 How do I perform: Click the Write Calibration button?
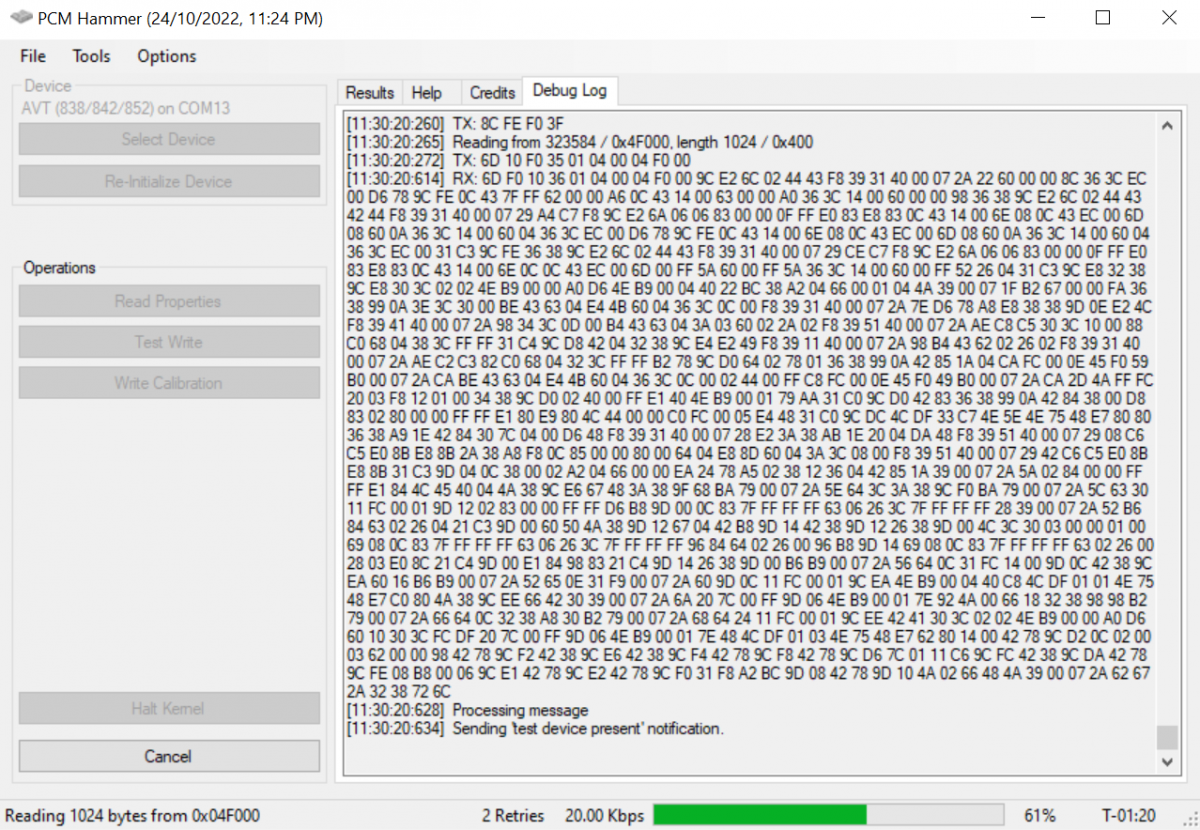tap(168, 383)
